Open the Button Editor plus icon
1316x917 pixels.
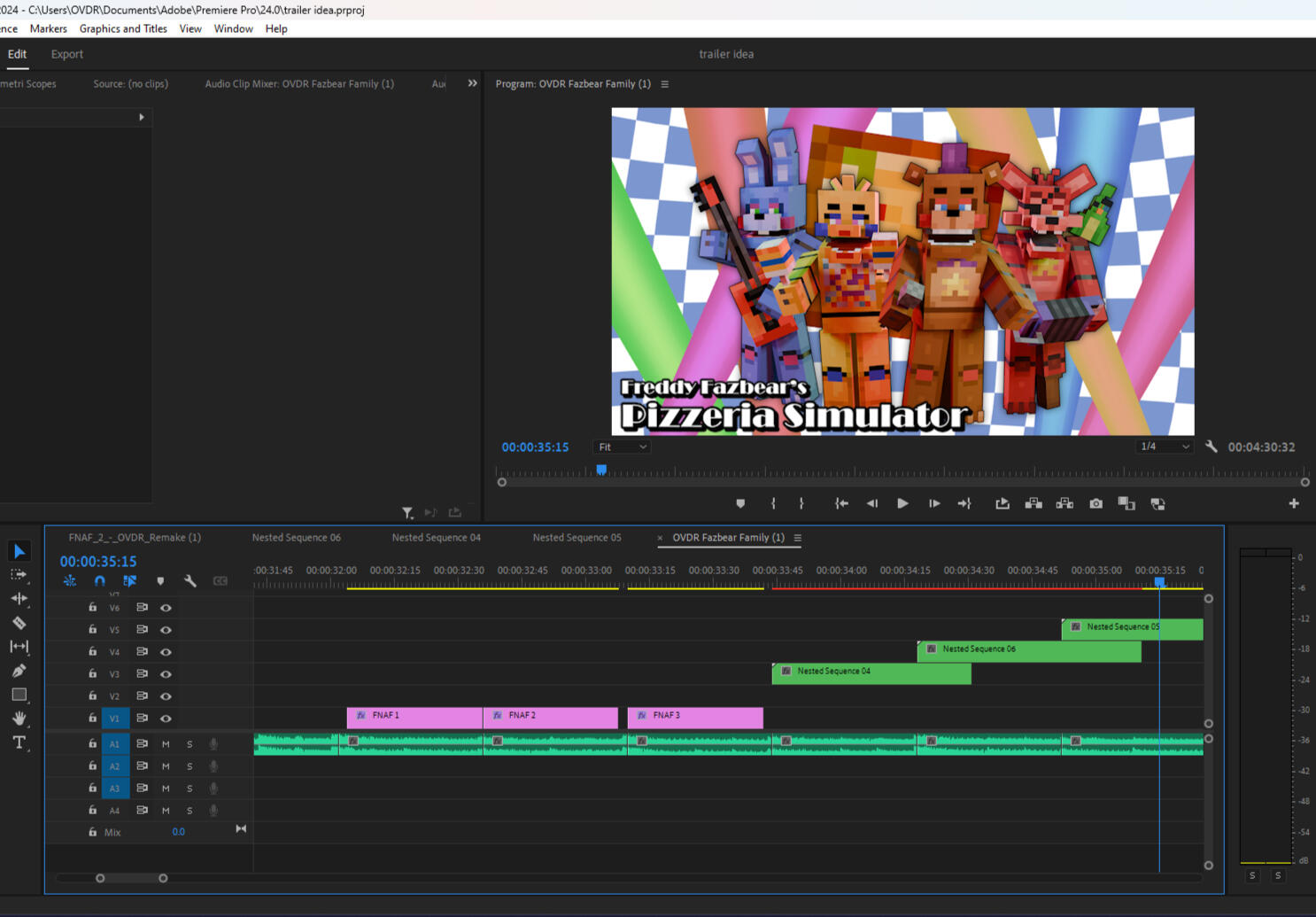point(1293,503)
